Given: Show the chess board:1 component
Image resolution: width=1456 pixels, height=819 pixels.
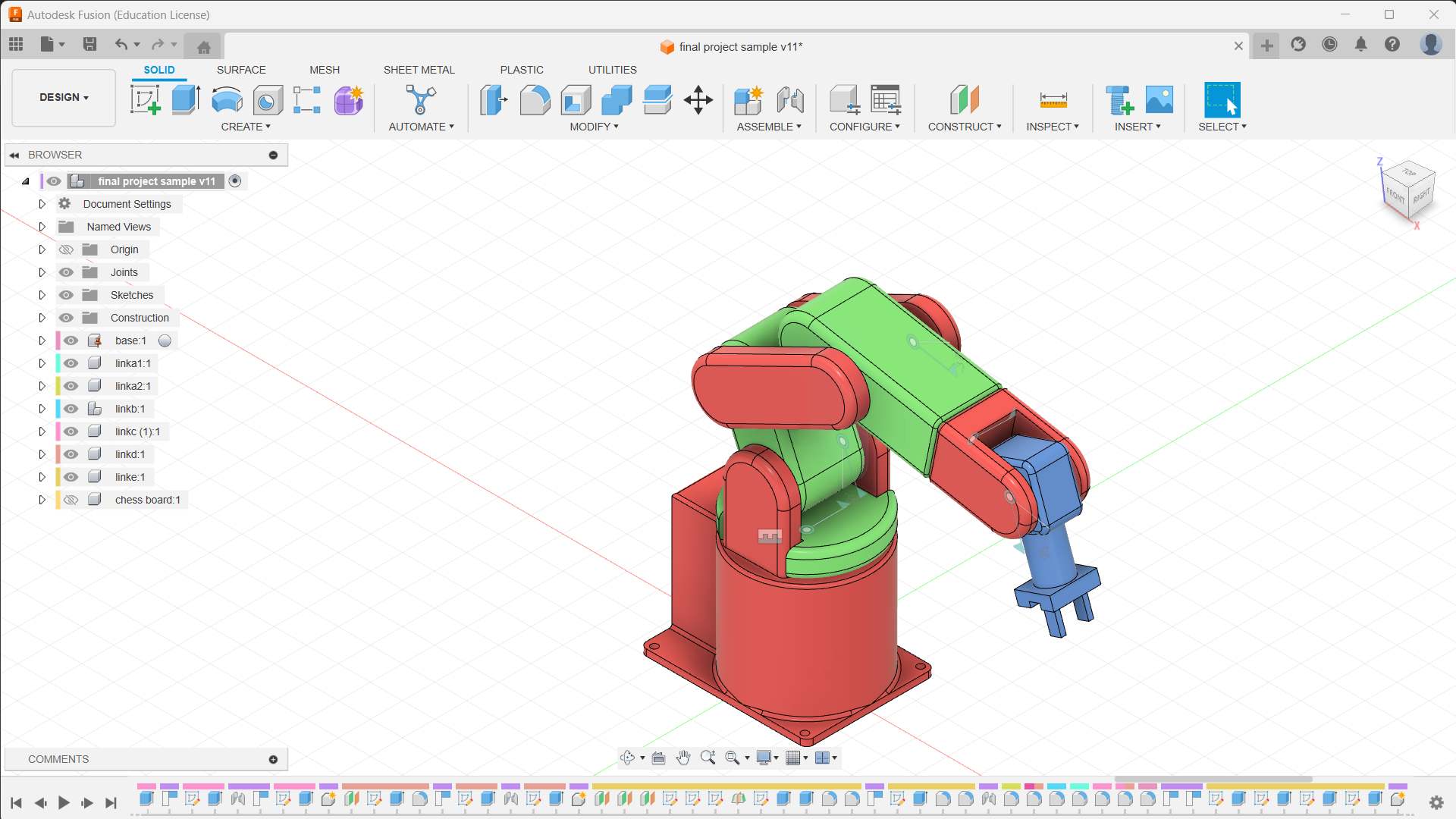Looking at the screenshot, I should tap(71, 500).
